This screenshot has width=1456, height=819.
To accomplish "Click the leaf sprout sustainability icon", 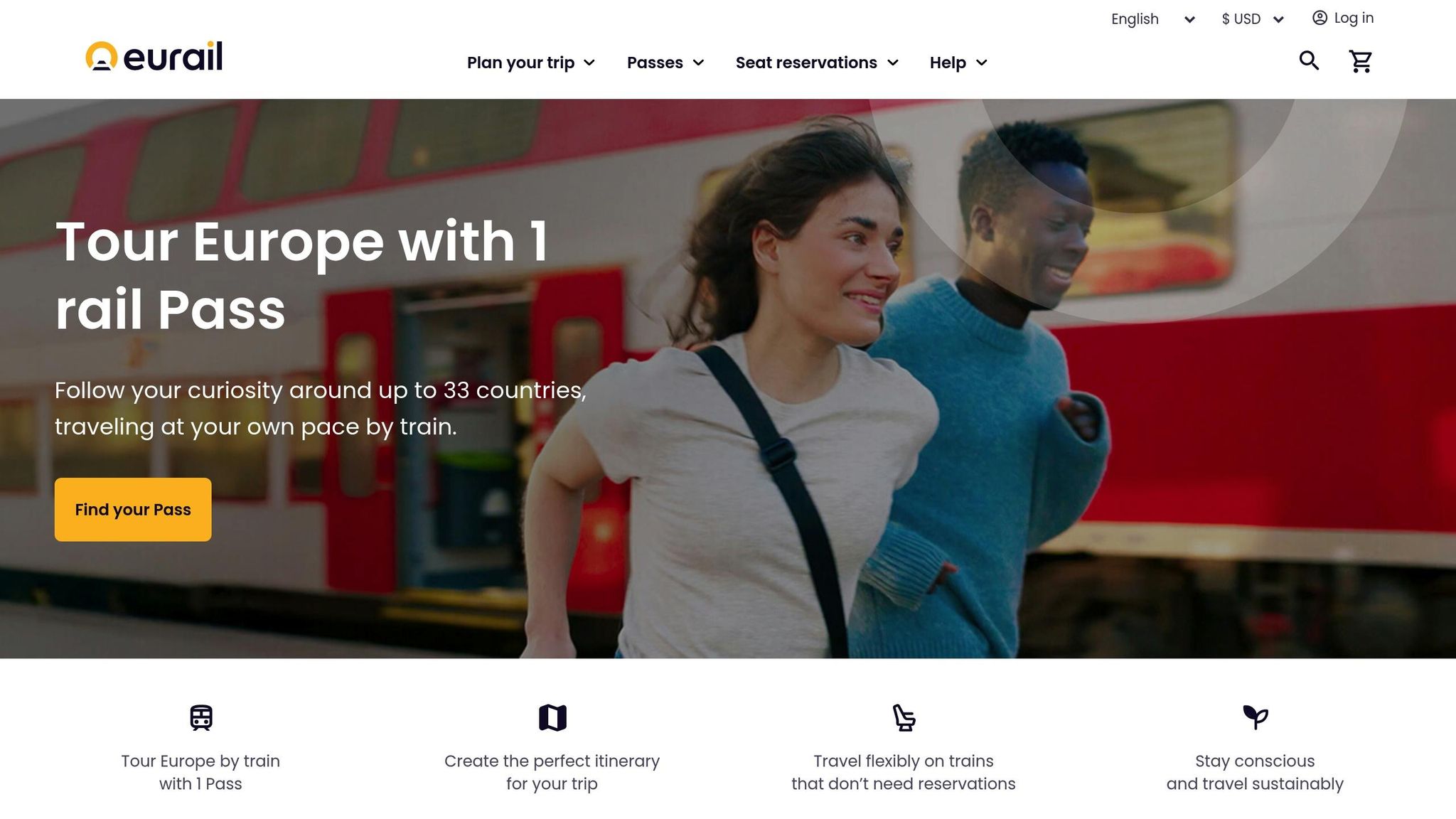I will (x=1256, y=717).
